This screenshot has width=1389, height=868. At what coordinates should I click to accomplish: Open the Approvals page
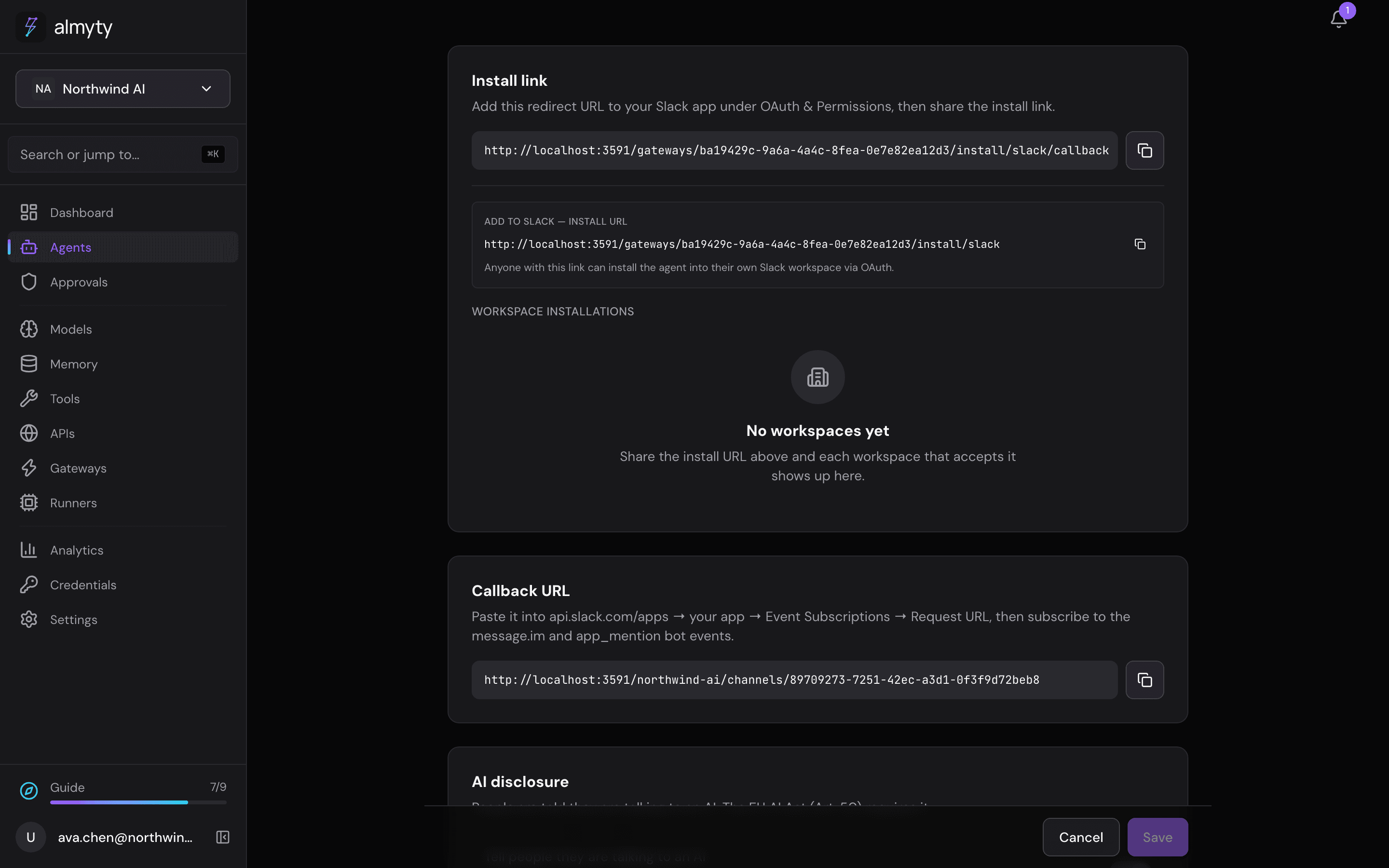coord(123,282)
